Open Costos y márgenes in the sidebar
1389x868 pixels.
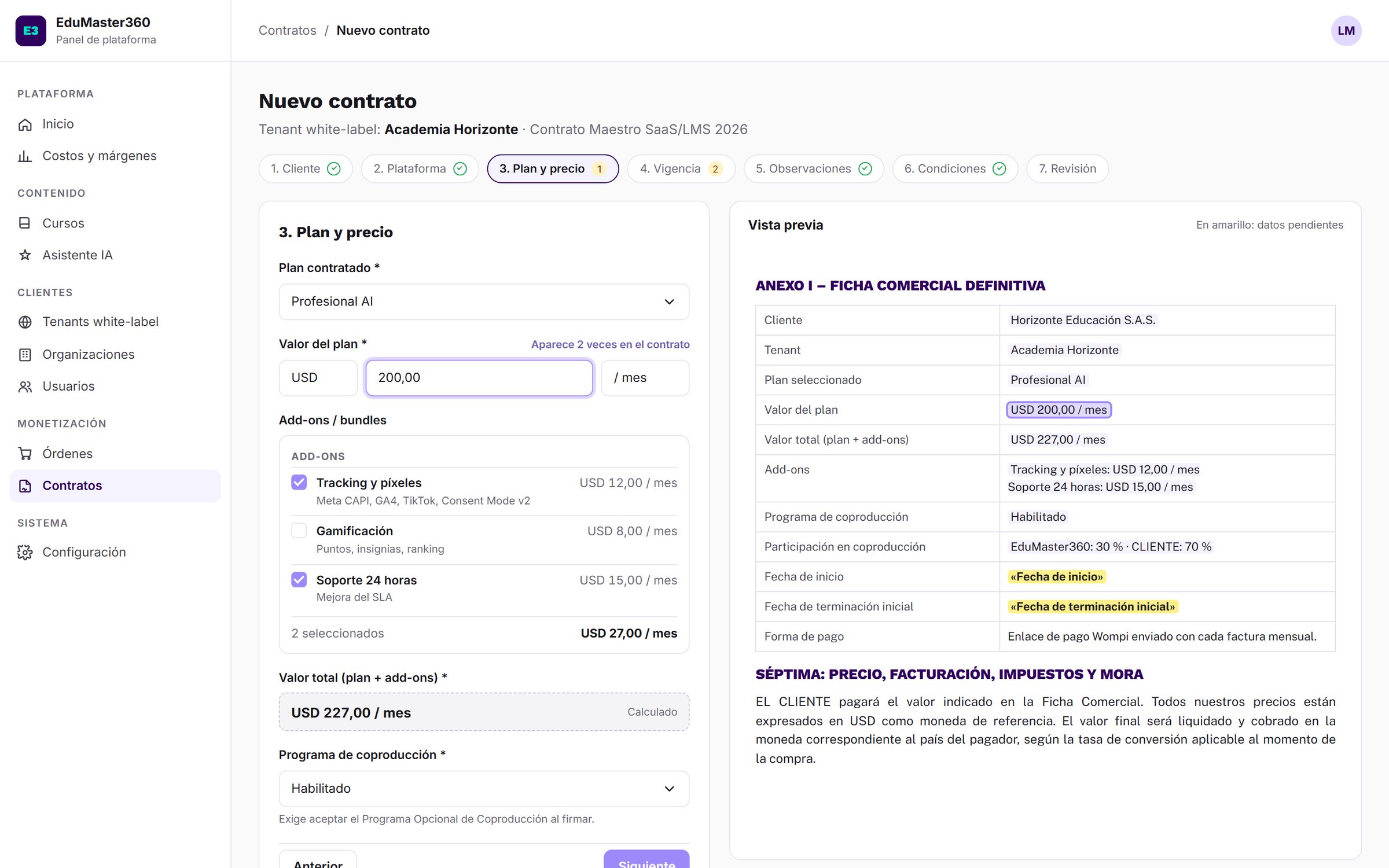[115, 156]
